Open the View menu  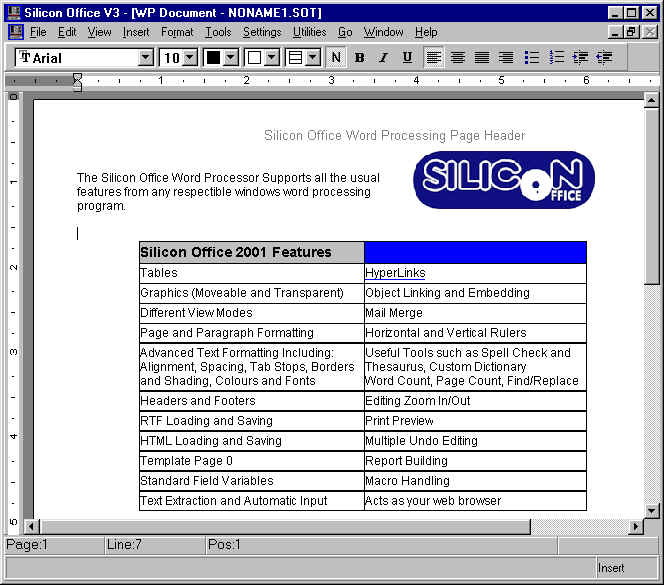pyautogui.click(x=100, y=32)
